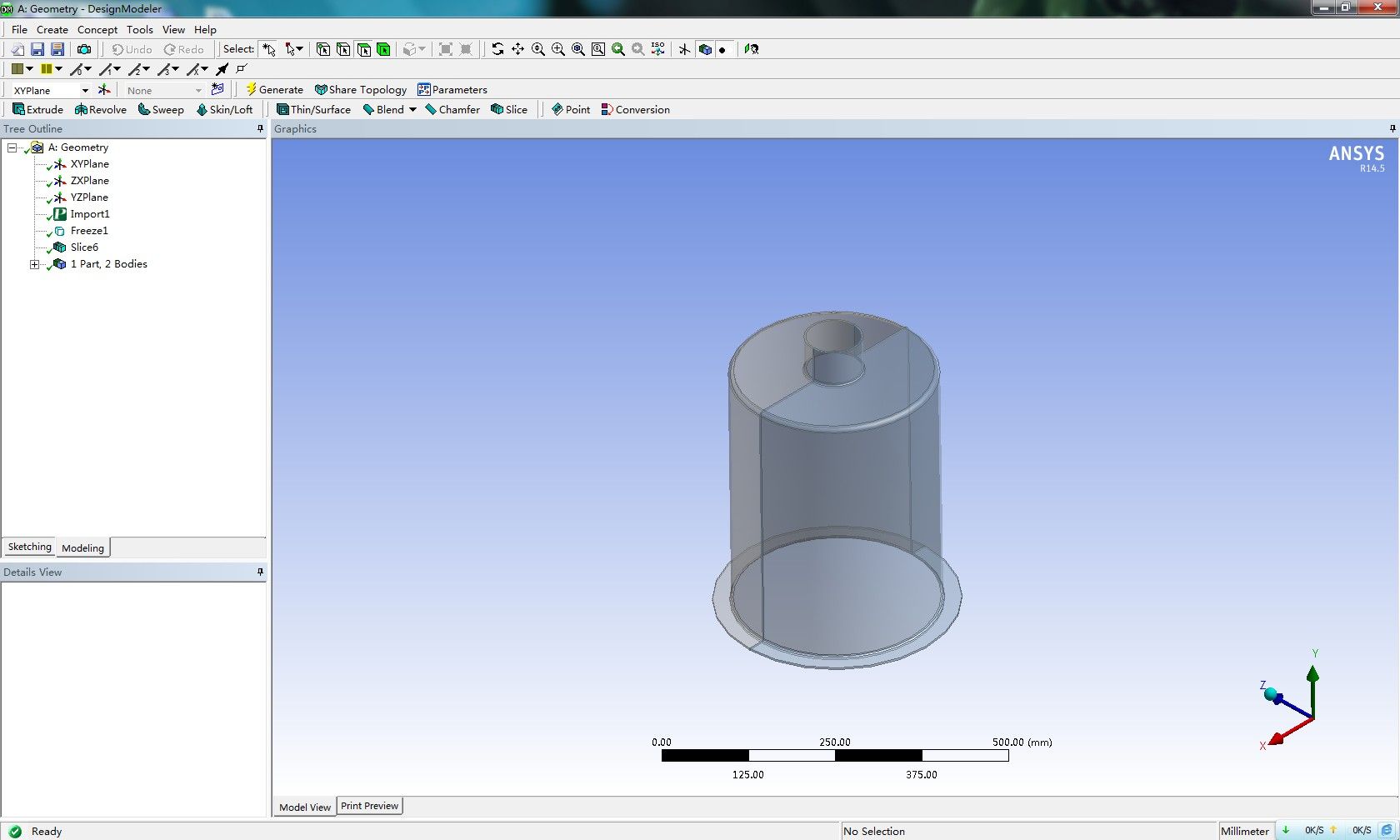This screenshot has width=1400, height=840.
Task: Open the Concept menu
Action: tap(97, 29)
